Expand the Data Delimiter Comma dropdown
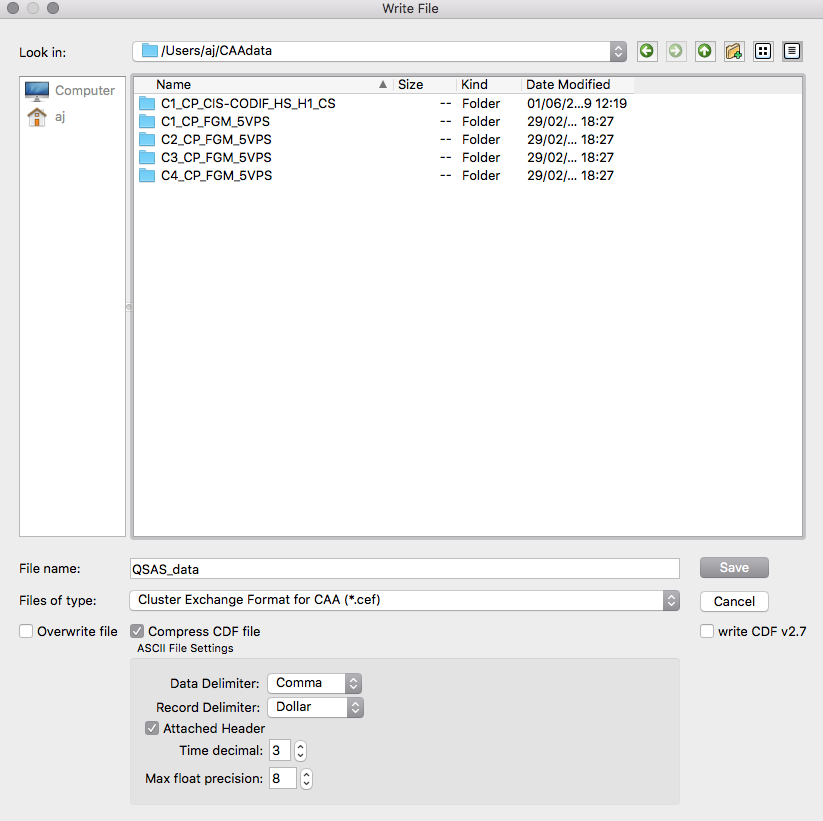The image size is (823, 821). coord(313,684)
